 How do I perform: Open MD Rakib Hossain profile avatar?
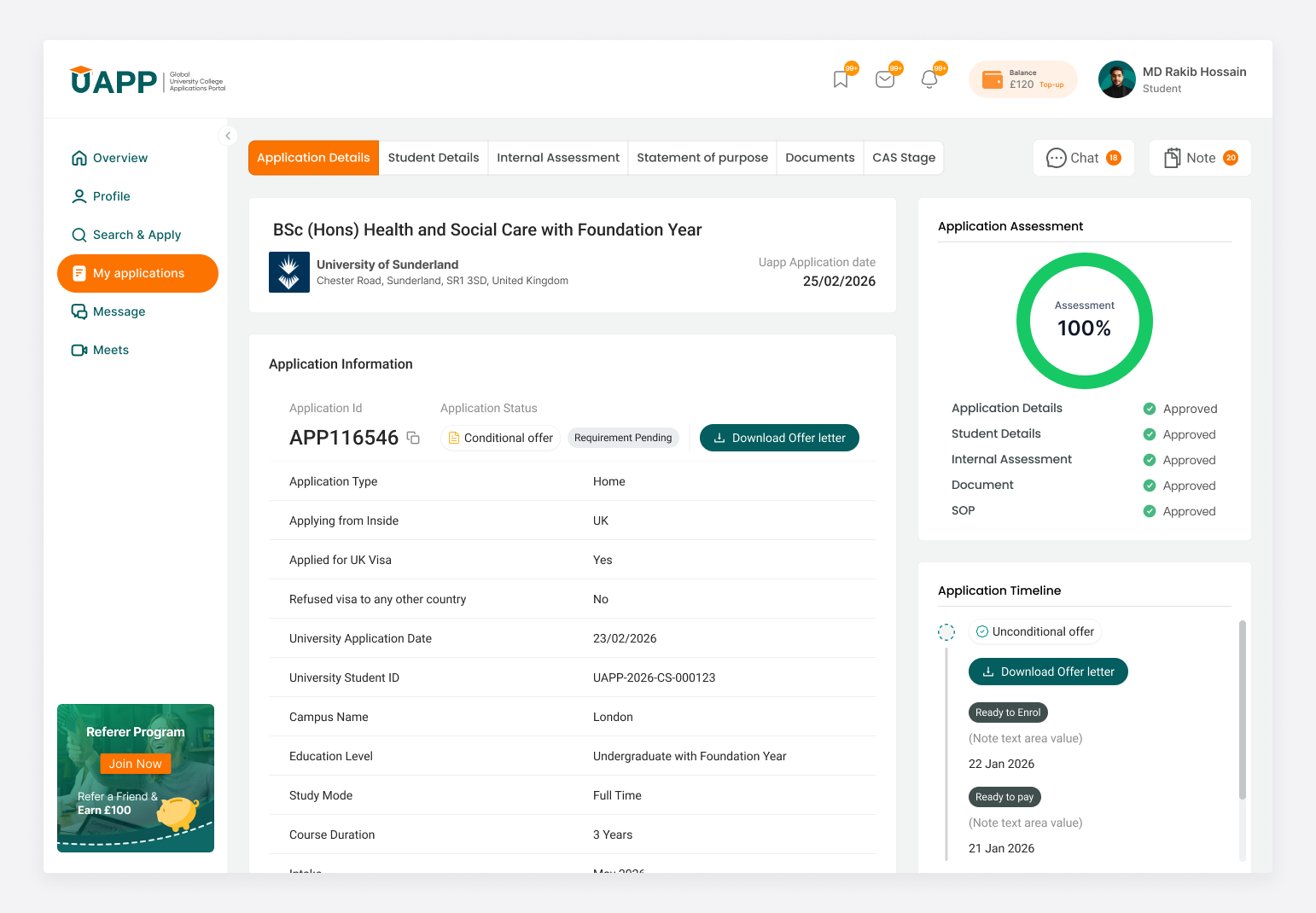click(x=1116, y=79)
